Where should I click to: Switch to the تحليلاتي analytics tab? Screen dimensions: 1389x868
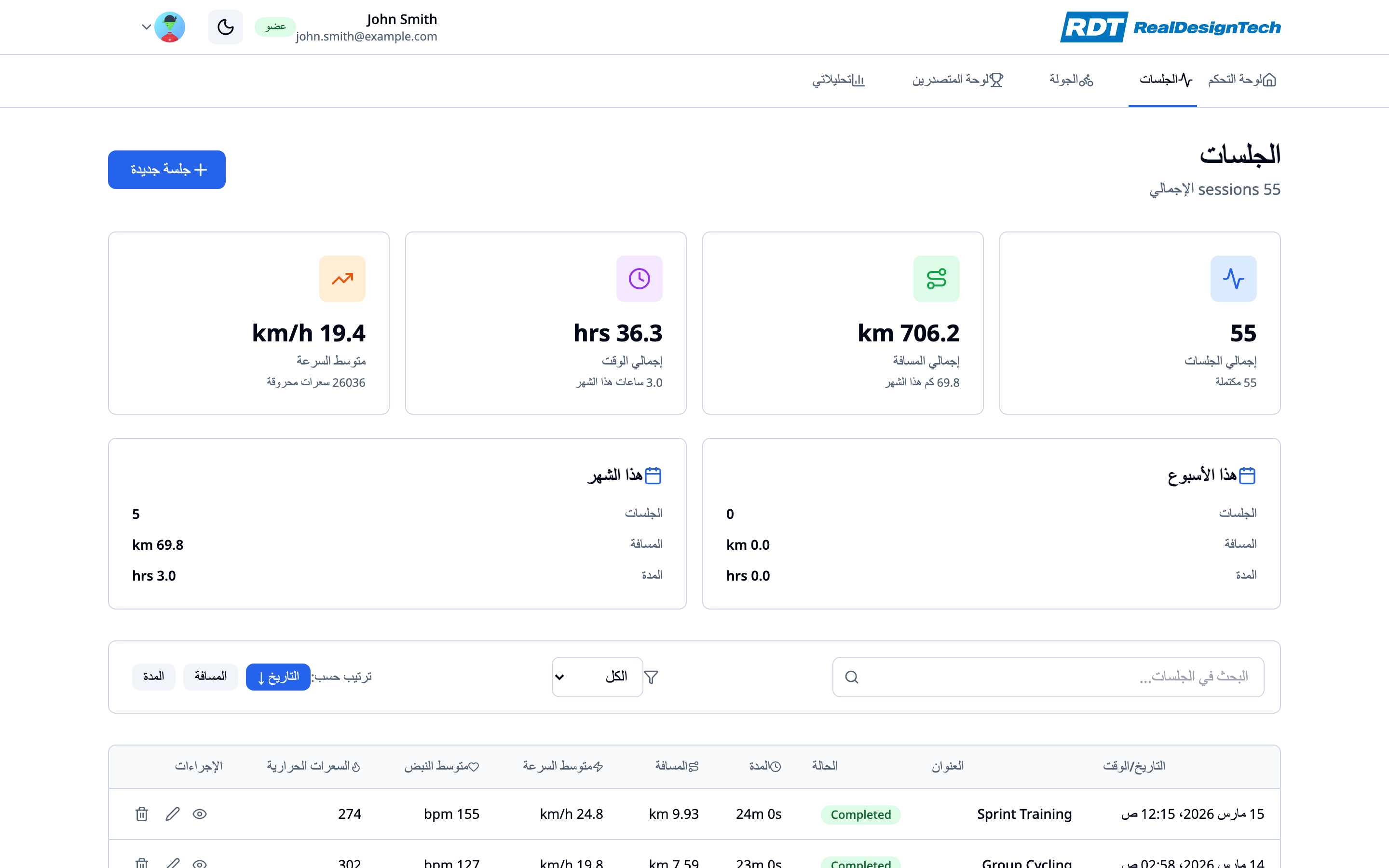click(x=838, y=80)
